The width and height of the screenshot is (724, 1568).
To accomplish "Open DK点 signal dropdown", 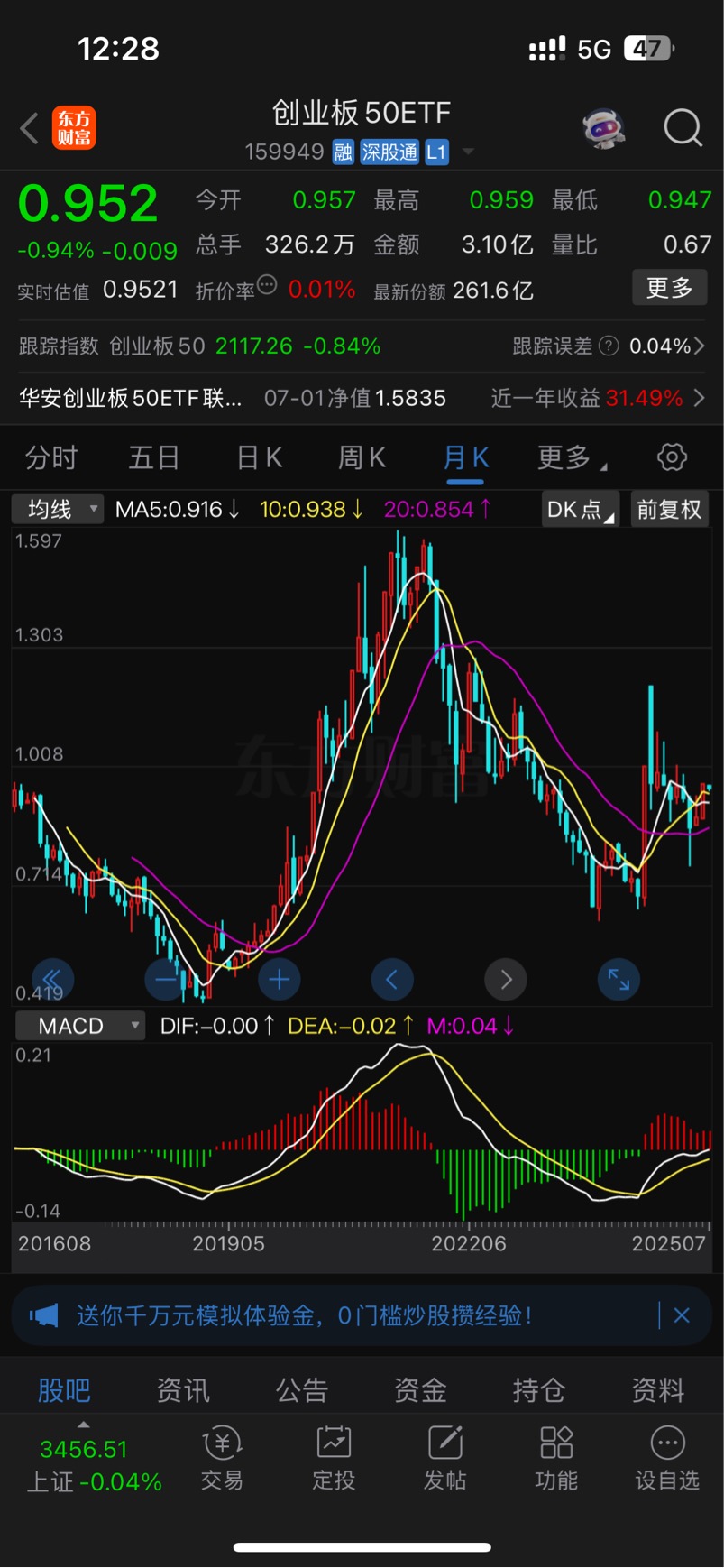I will point(580,509).
